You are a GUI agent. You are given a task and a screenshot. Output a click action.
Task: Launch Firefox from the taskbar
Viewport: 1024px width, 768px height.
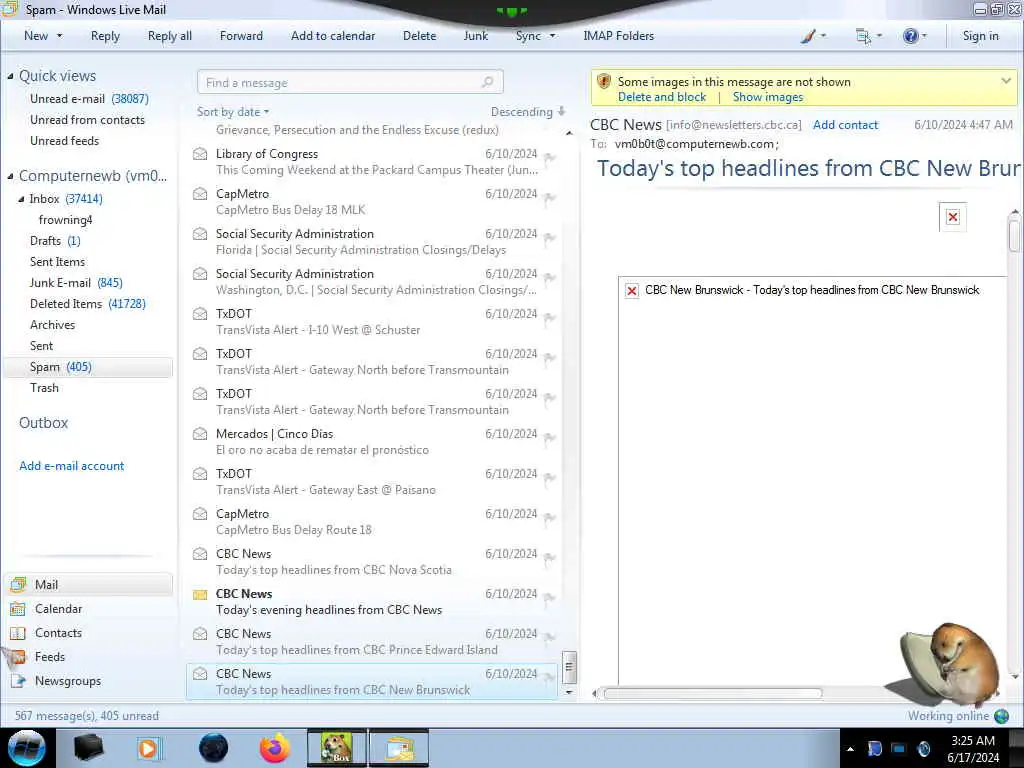point(275,748)
